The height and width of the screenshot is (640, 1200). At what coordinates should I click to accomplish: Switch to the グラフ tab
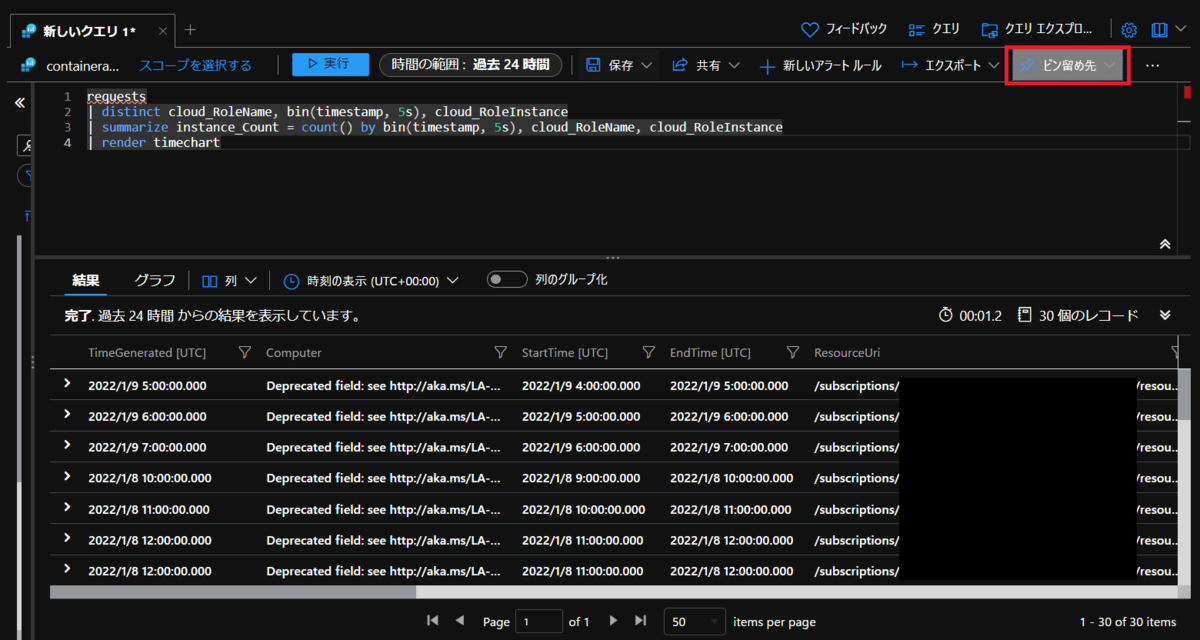click(155, 281)
